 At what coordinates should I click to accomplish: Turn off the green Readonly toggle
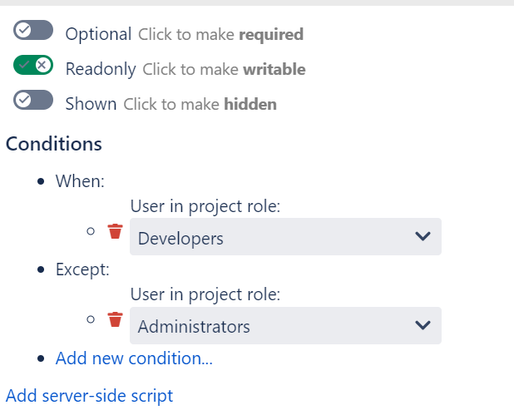pos(33,65)
